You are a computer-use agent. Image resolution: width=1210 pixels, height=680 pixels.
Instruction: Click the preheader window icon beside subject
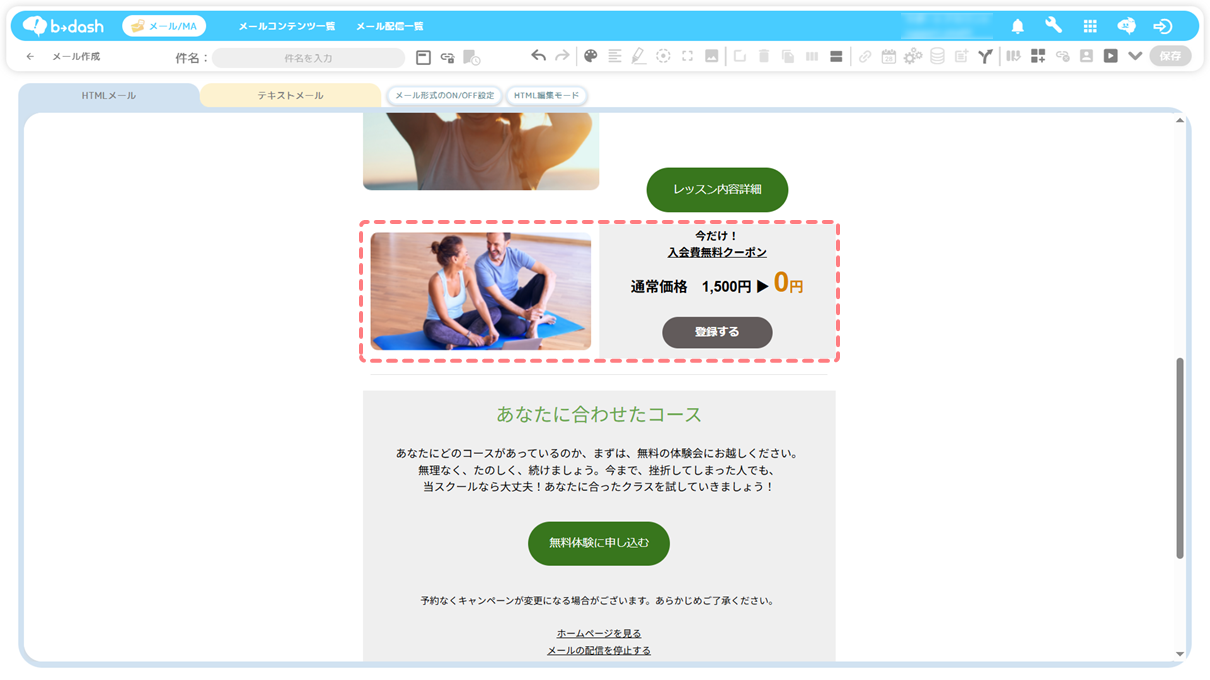point(423,58)
